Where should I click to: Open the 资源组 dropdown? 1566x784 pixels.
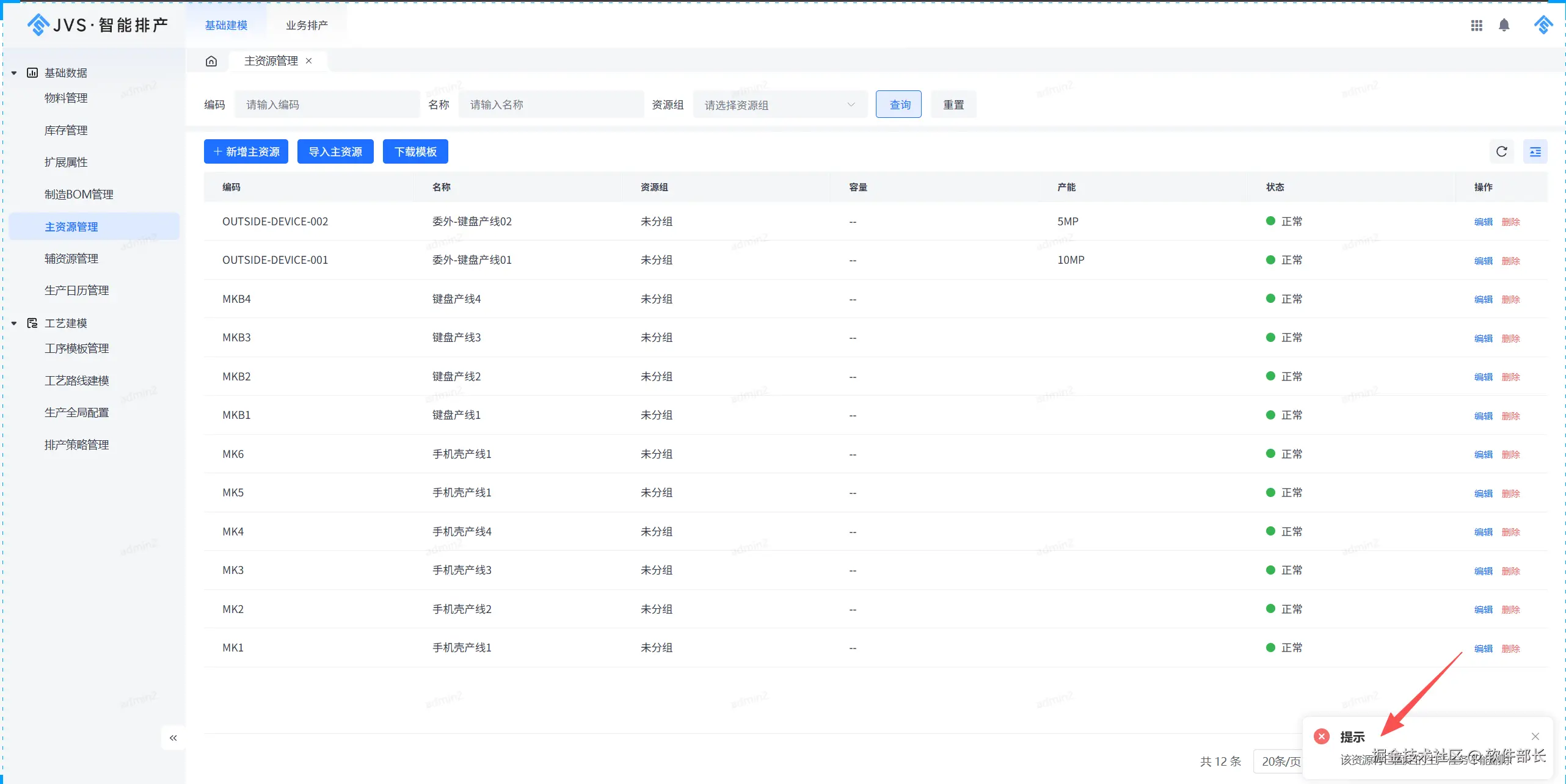[779, 105]
